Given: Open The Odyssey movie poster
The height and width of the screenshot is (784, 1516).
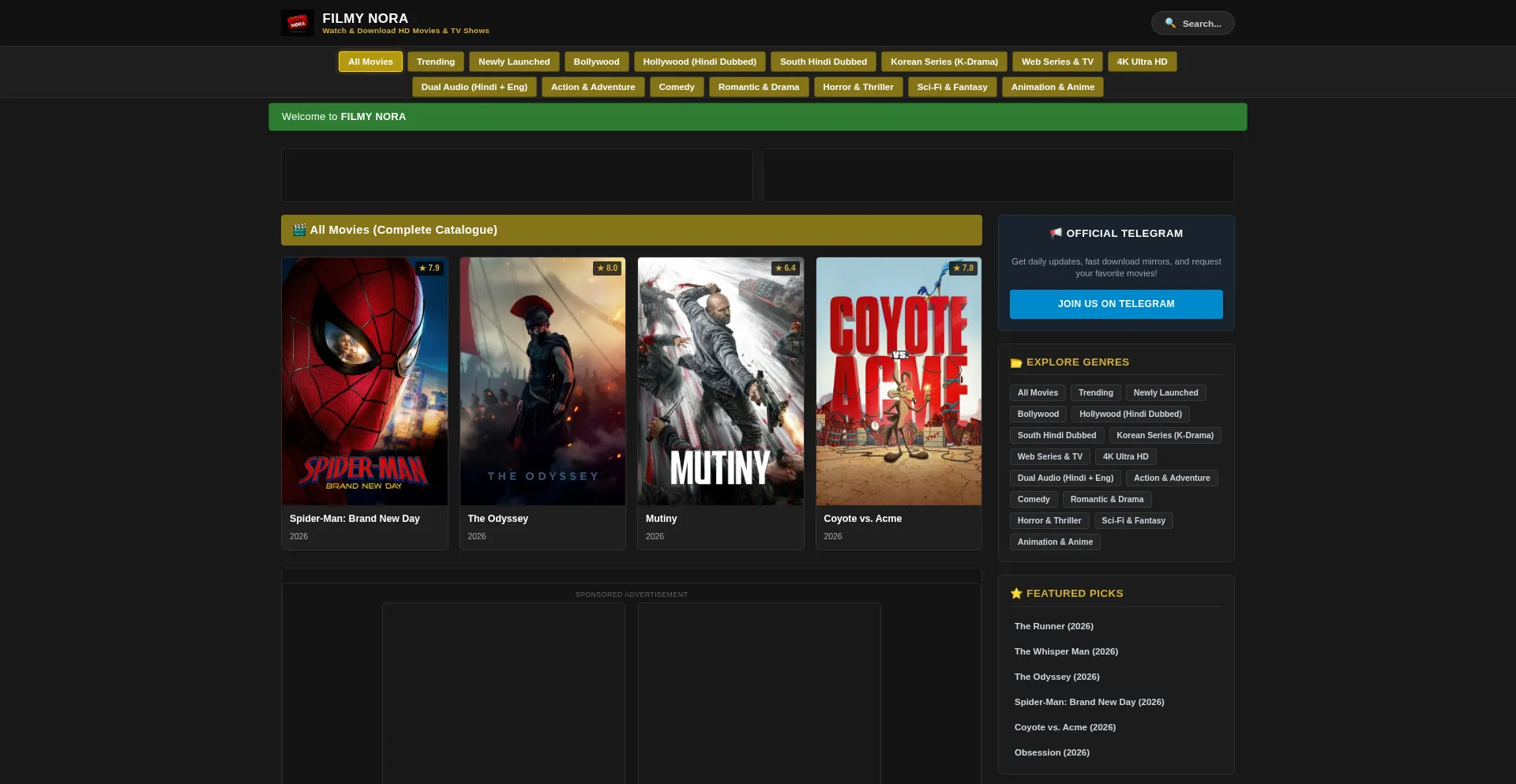Looking at the screenshot, I should pyautogui.click(x=542, y=381).
